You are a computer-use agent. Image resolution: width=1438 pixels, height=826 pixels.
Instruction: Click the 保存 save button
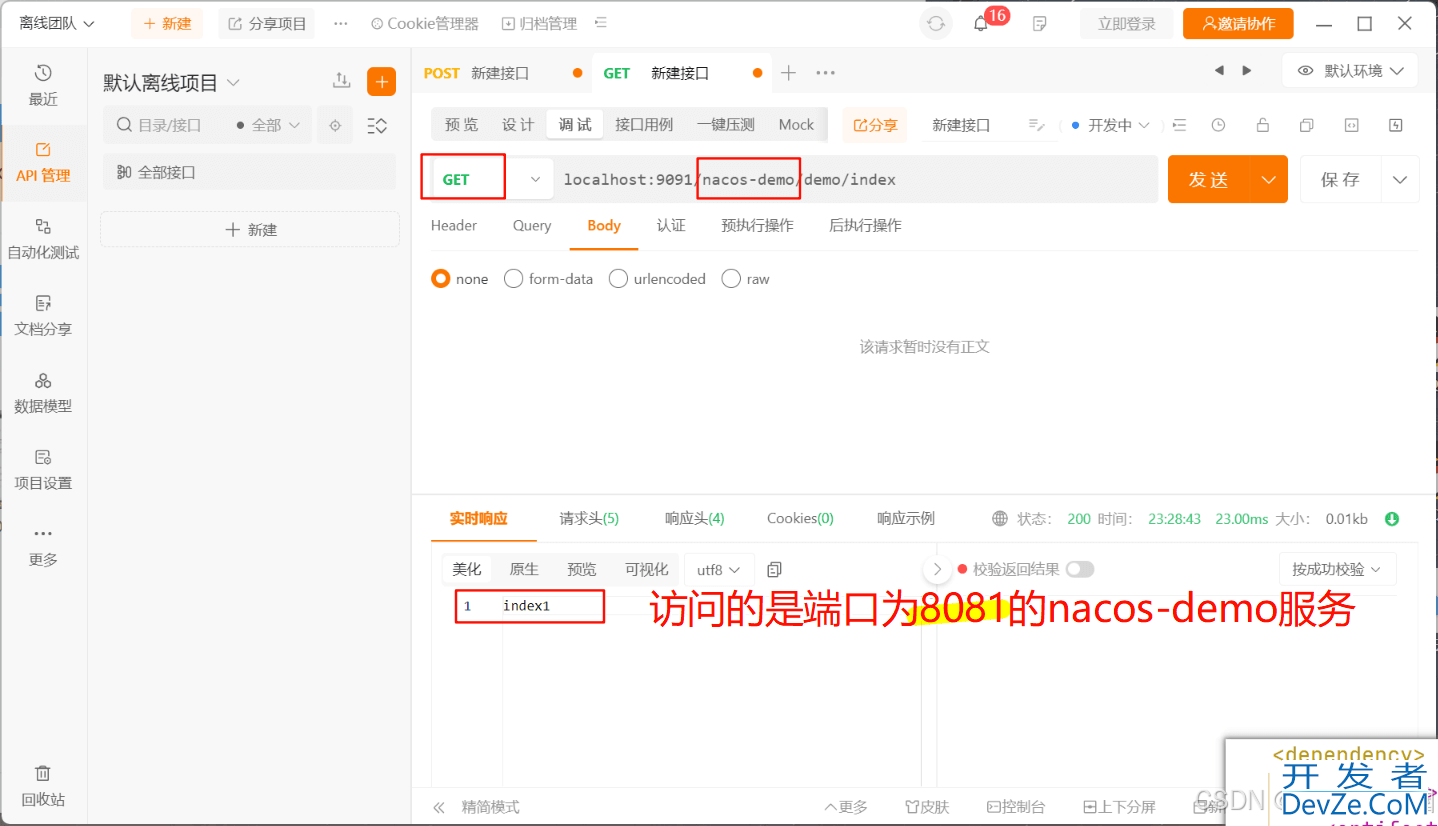pyautogui.click(x=1340, y=179)
